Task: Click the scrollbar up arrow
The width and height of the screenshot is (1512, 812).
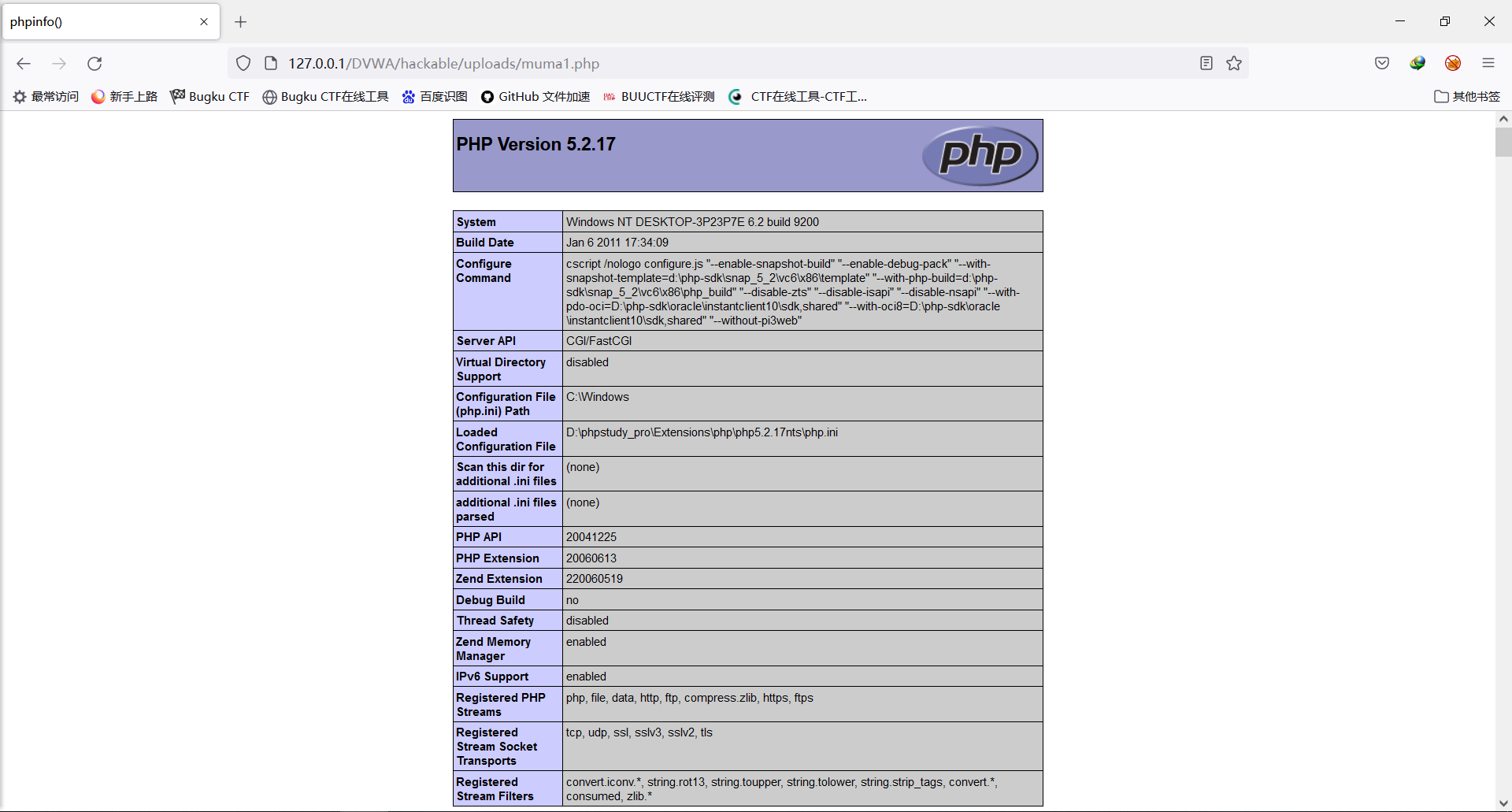Action: [1503, 119]
